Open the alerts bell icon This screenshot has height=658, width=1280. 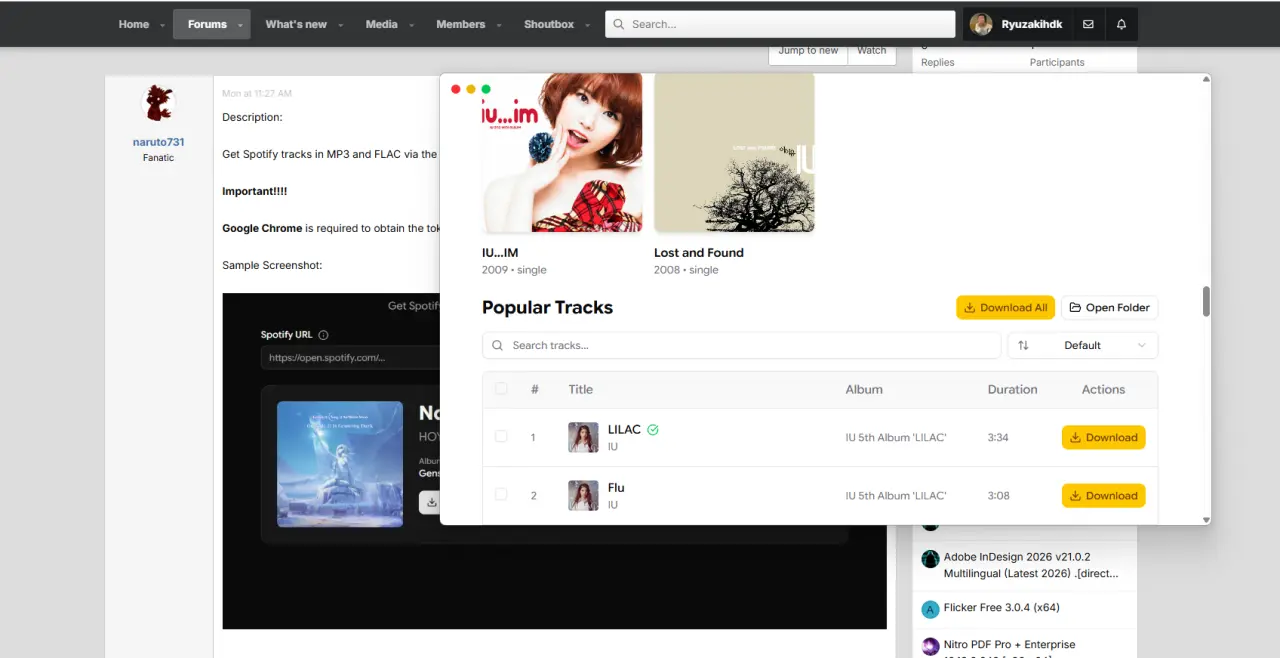[x=1121, y=24]
